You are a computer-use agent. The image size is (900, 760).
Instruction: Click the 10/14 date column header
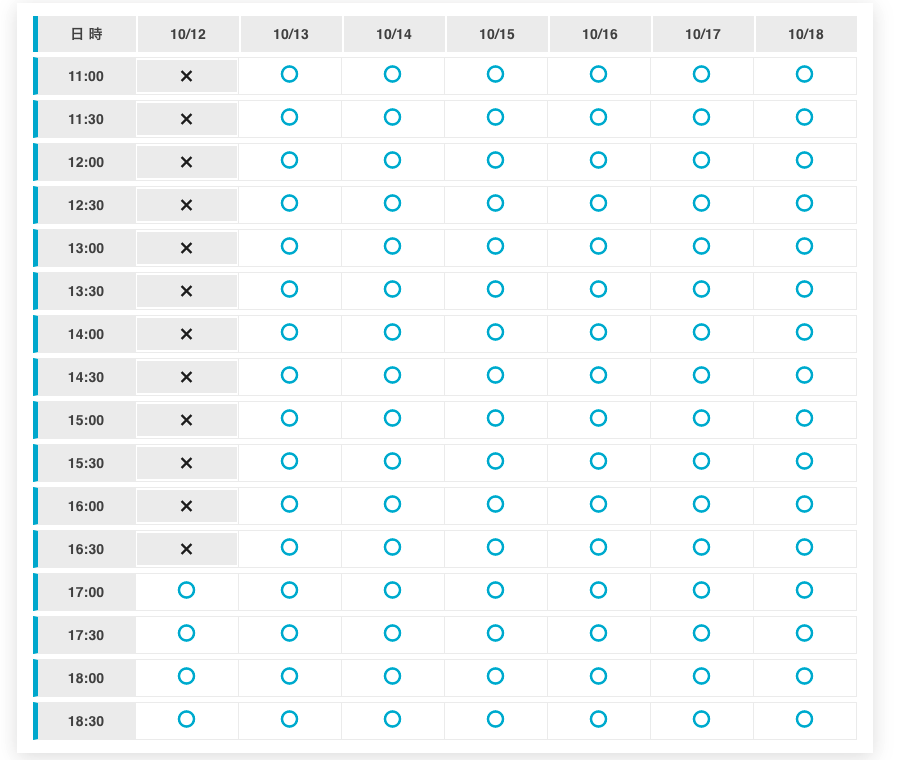(x=394, y=34)
